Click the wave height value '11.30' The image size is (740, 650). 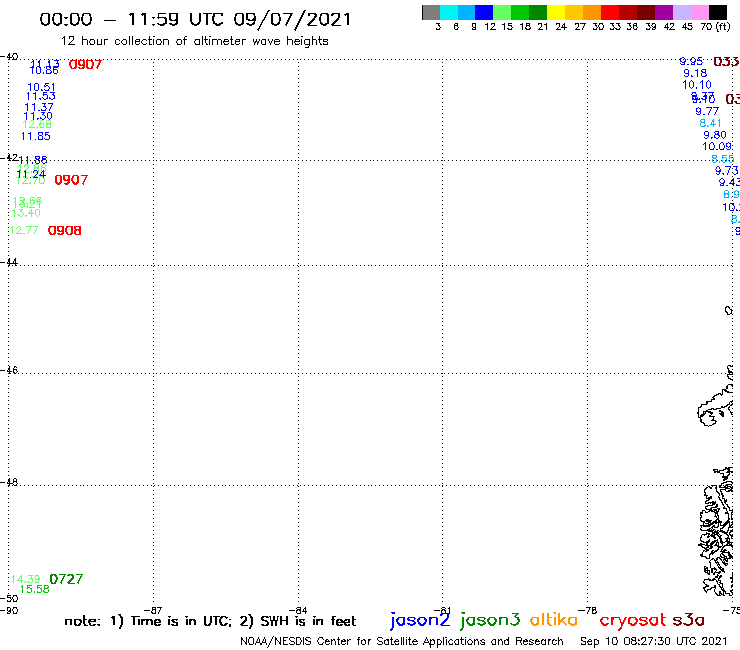click(38, 116)
